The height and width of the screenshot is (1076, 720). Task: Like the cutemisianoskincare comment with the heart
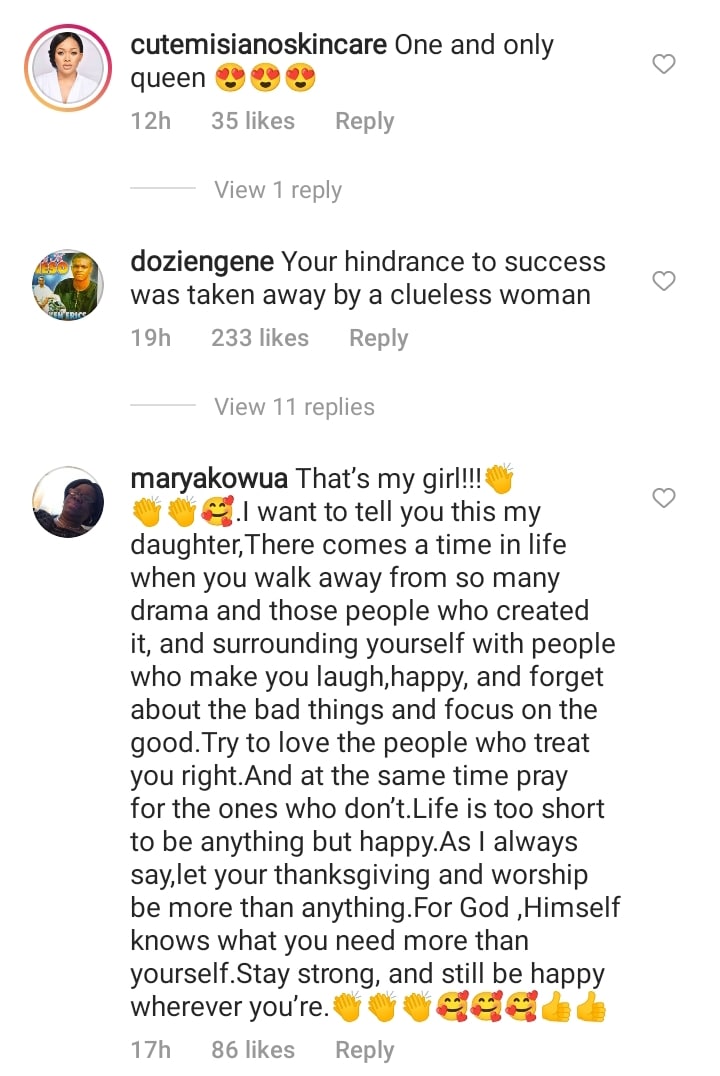point(663,65)
